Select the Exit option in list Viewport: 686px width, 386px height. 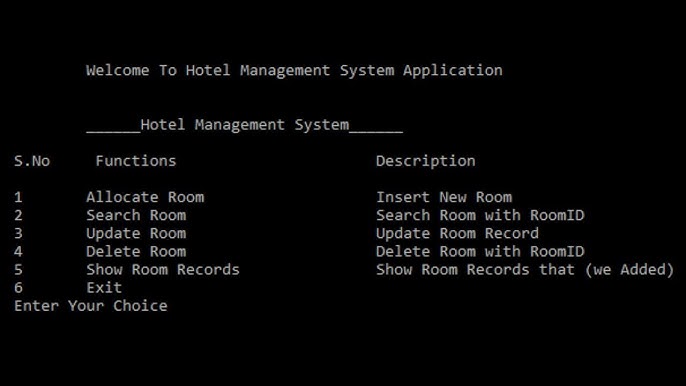pyautogui.click(x=104, y=288)
